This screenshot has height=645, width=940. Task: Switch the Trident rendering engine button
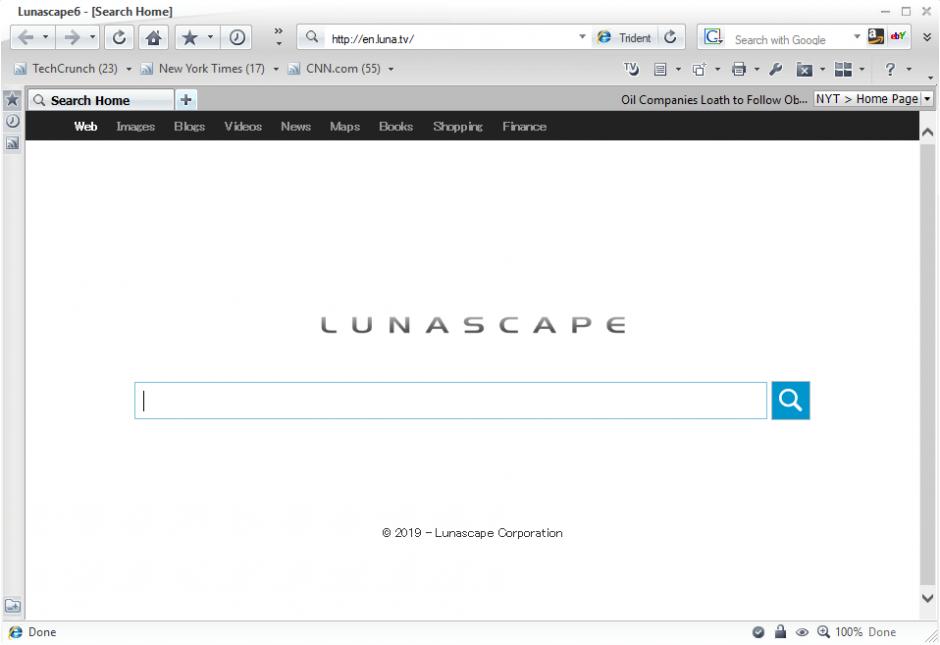[624, 38]
